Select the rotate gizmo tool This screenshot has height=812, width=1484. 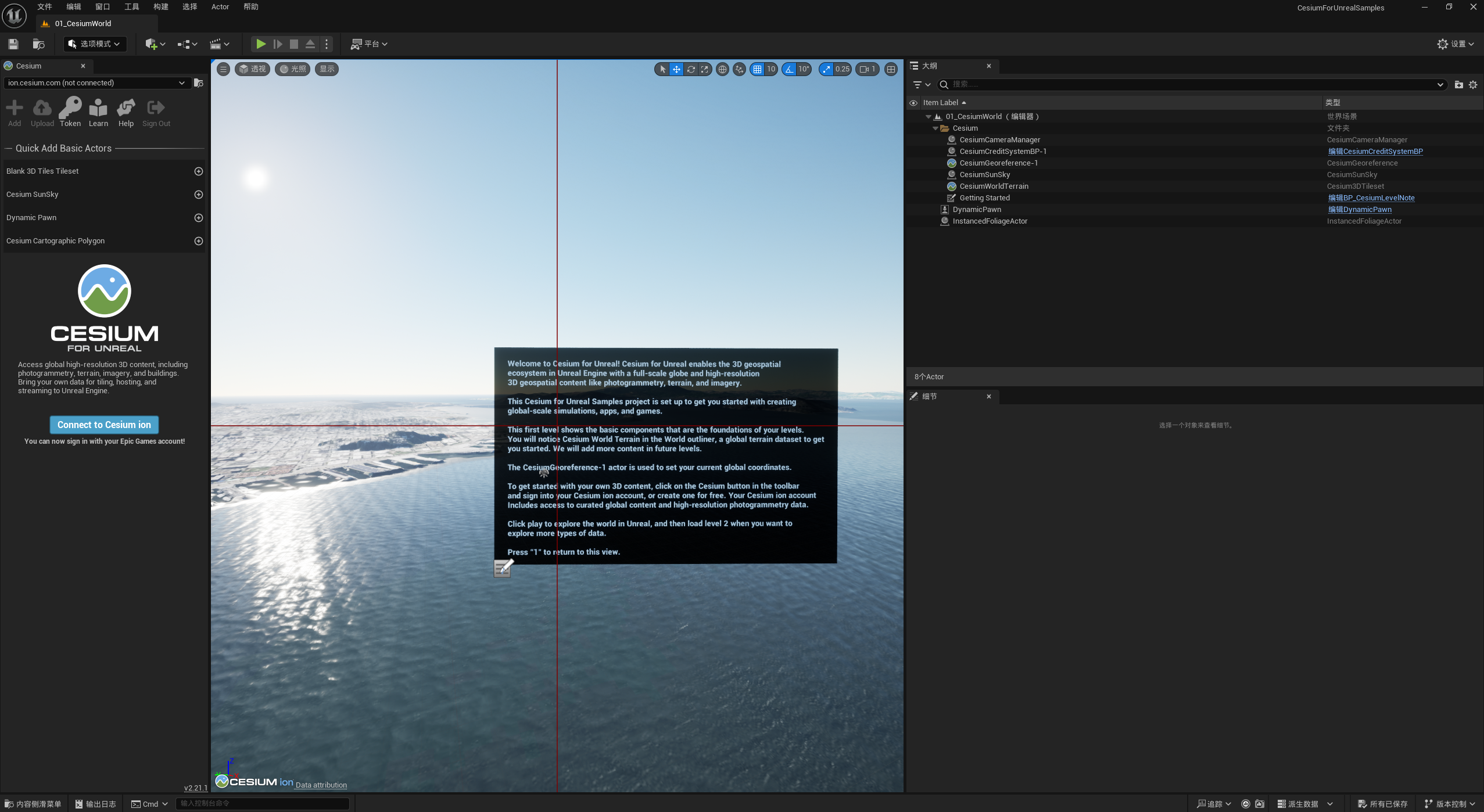coord(690,69)
